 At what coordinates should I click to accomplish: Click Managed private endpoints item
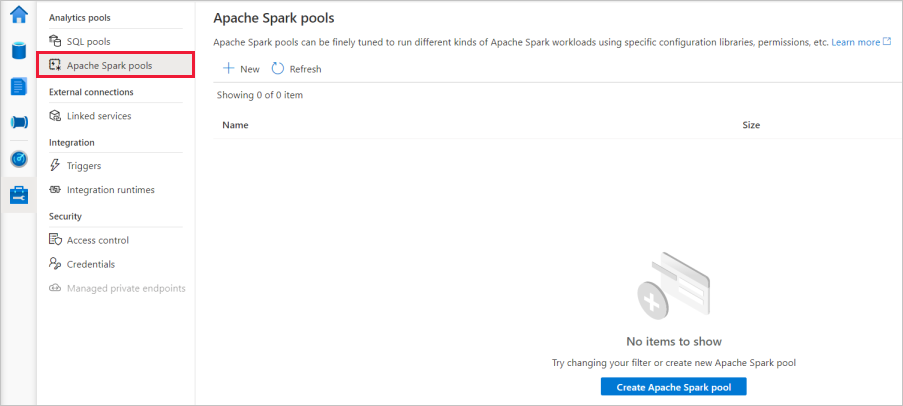tap(125, 288)
